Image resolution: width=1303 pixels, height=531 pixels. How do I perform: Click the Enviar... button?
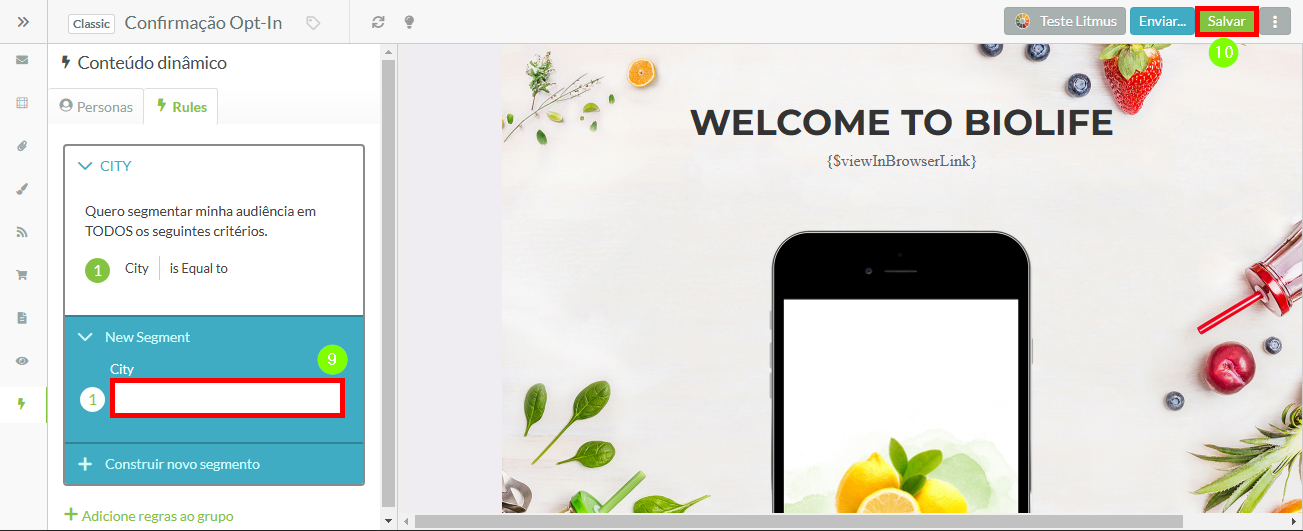click(1162, 21)
